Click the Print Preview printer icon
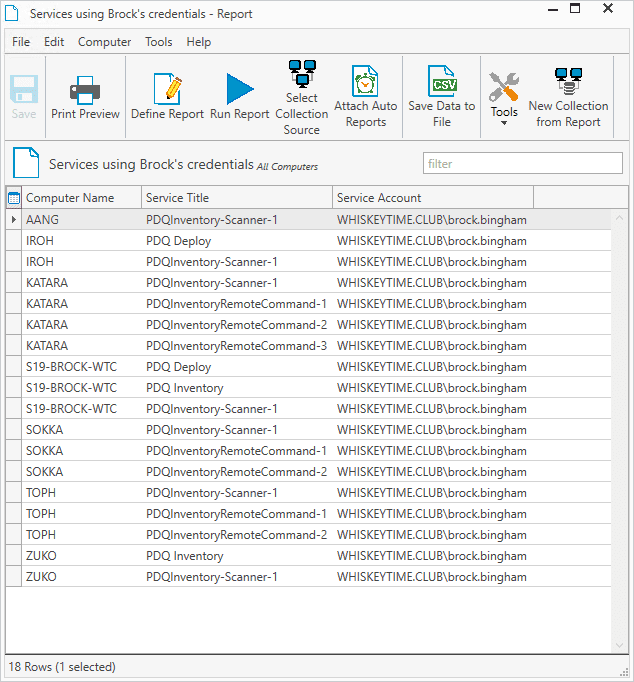634x682 pixels. coord(85,90)
